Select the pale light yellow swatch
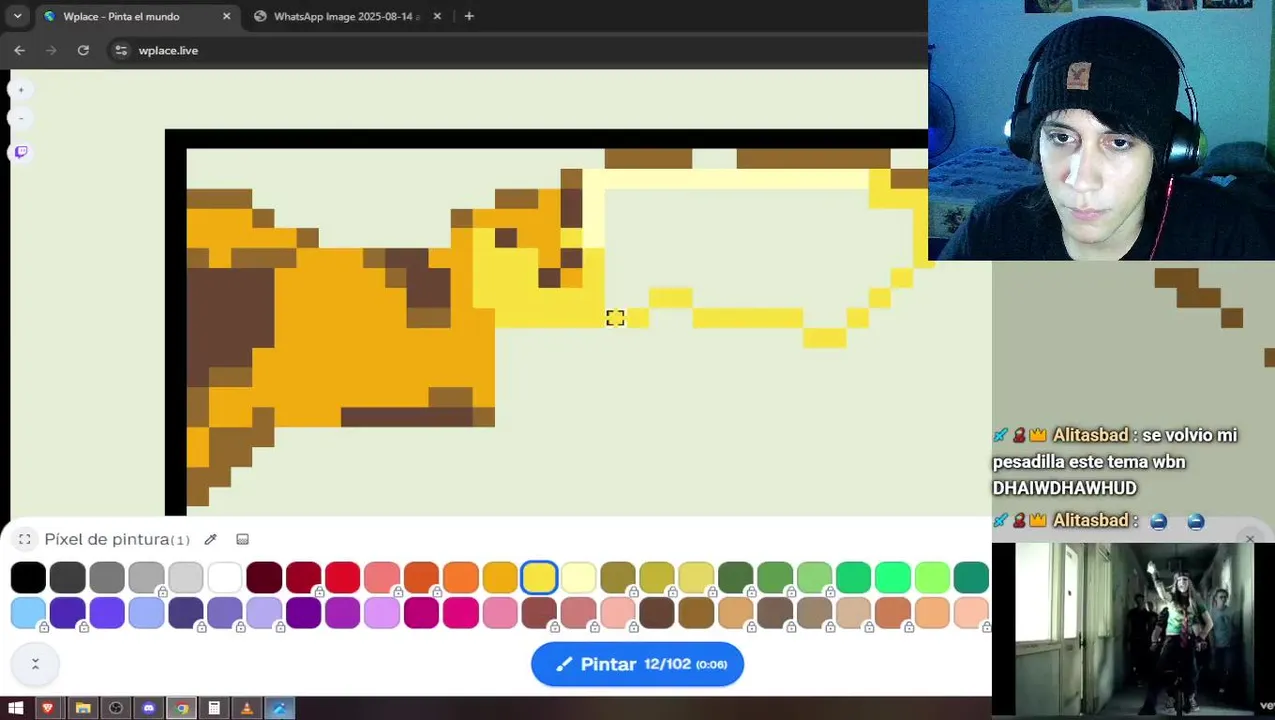Viewport: 1275px width, 720px height. coord(578,578)
